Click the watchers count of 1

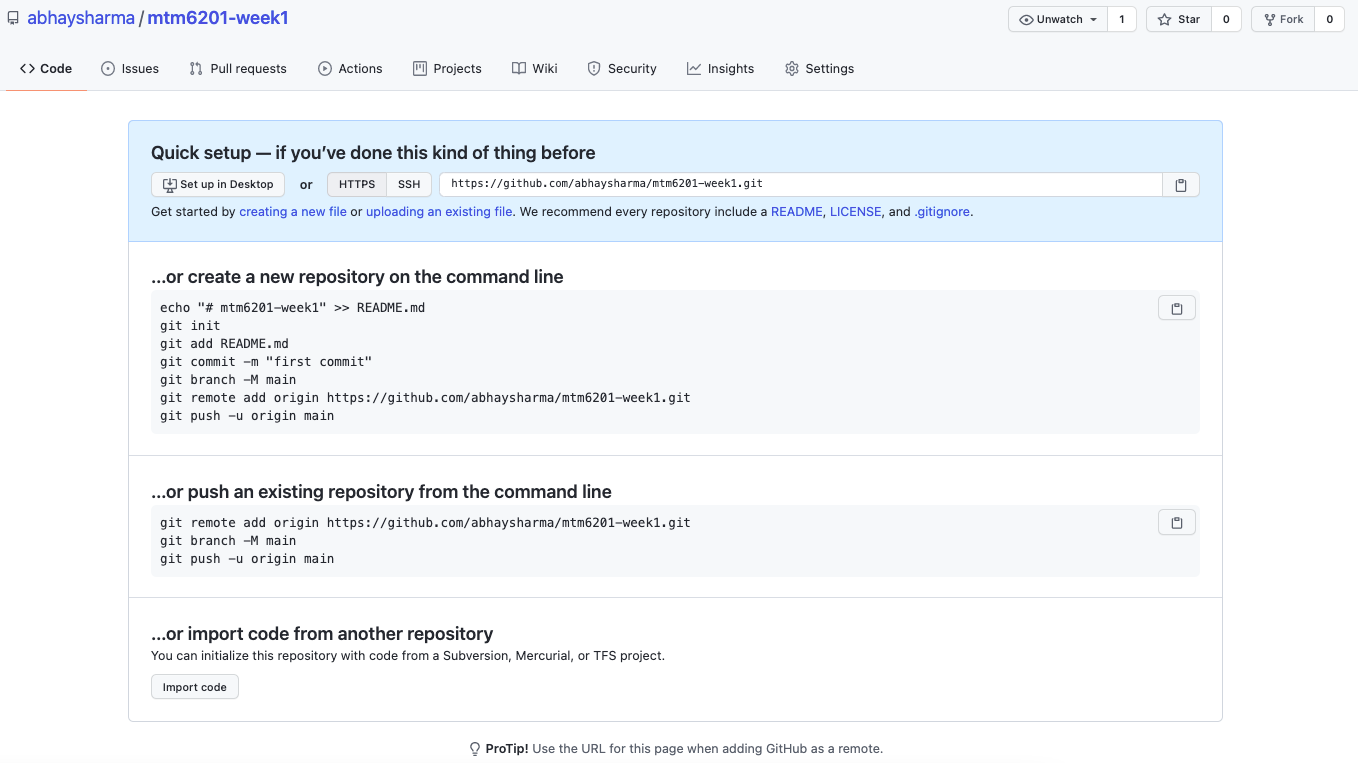coord(1122,19)
